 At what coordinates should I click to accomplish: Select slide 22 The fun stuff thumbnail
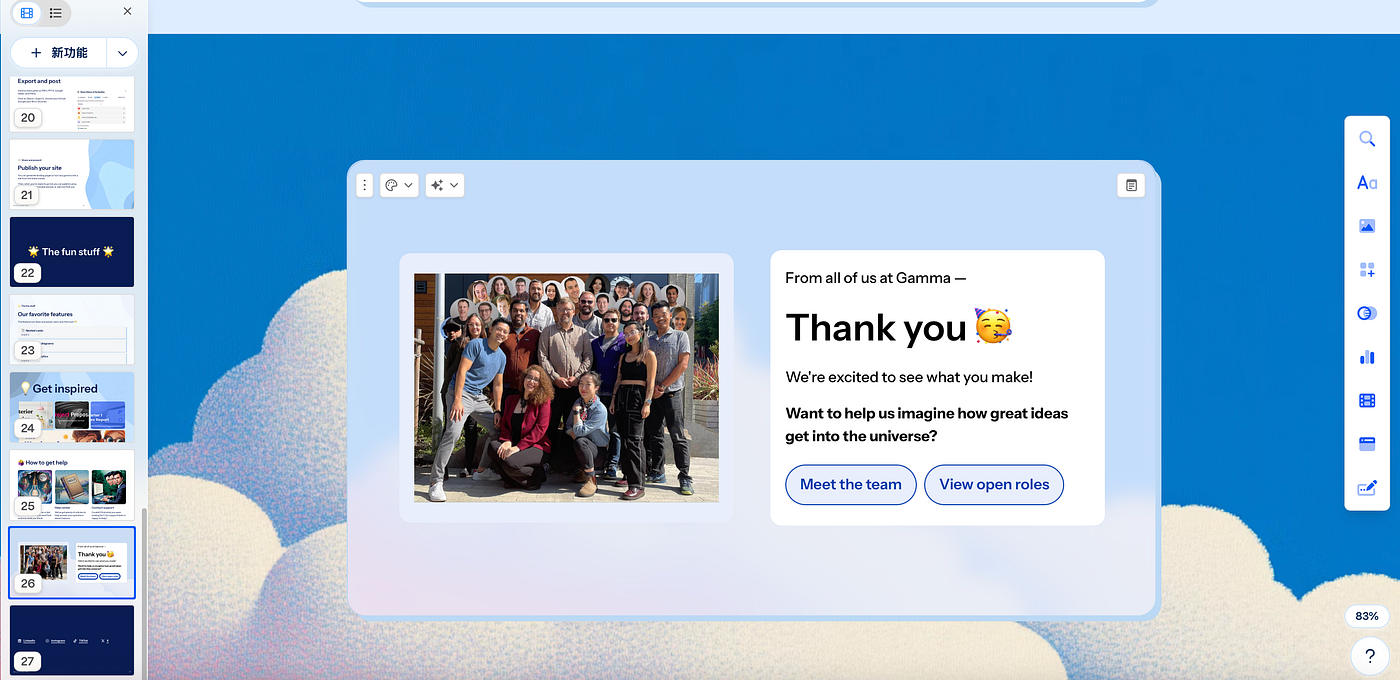[72, 252]
